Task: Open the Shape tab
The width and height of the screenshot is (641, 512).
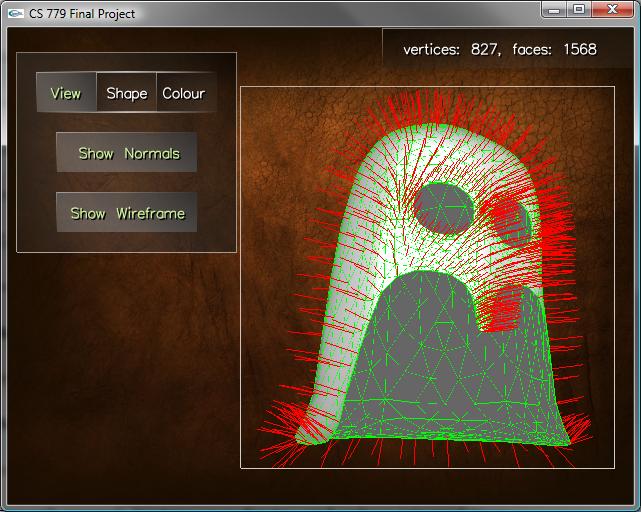Action: point(127,93)
